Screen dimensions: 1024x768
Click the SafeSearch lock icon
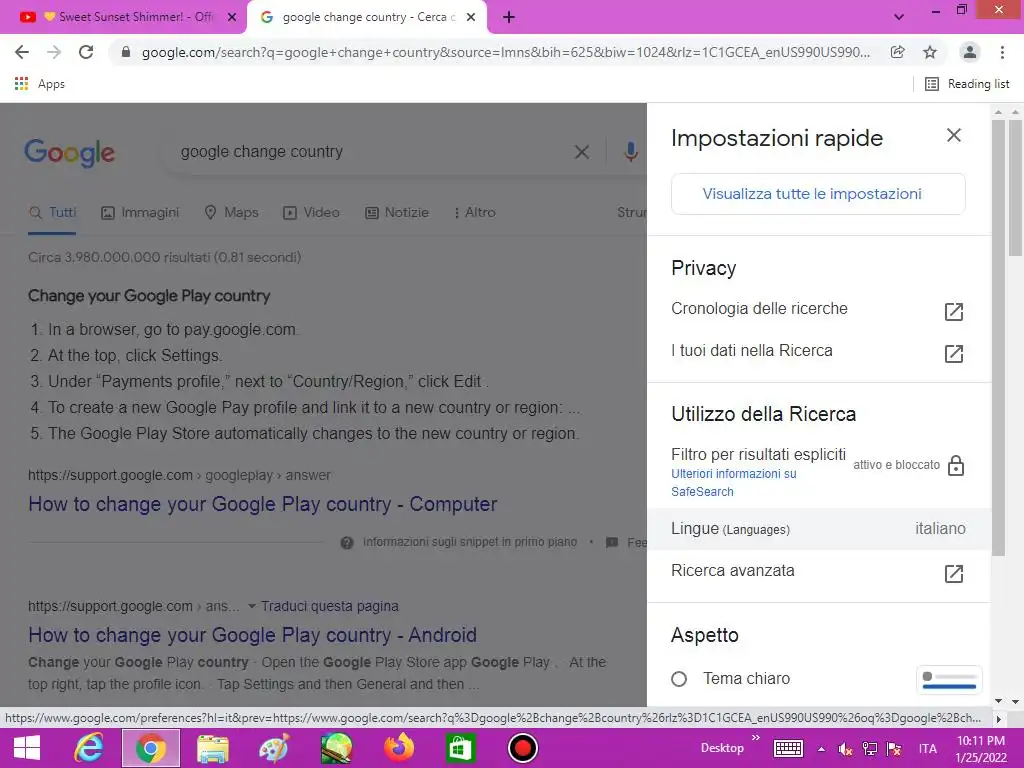[x=955, y=465]
